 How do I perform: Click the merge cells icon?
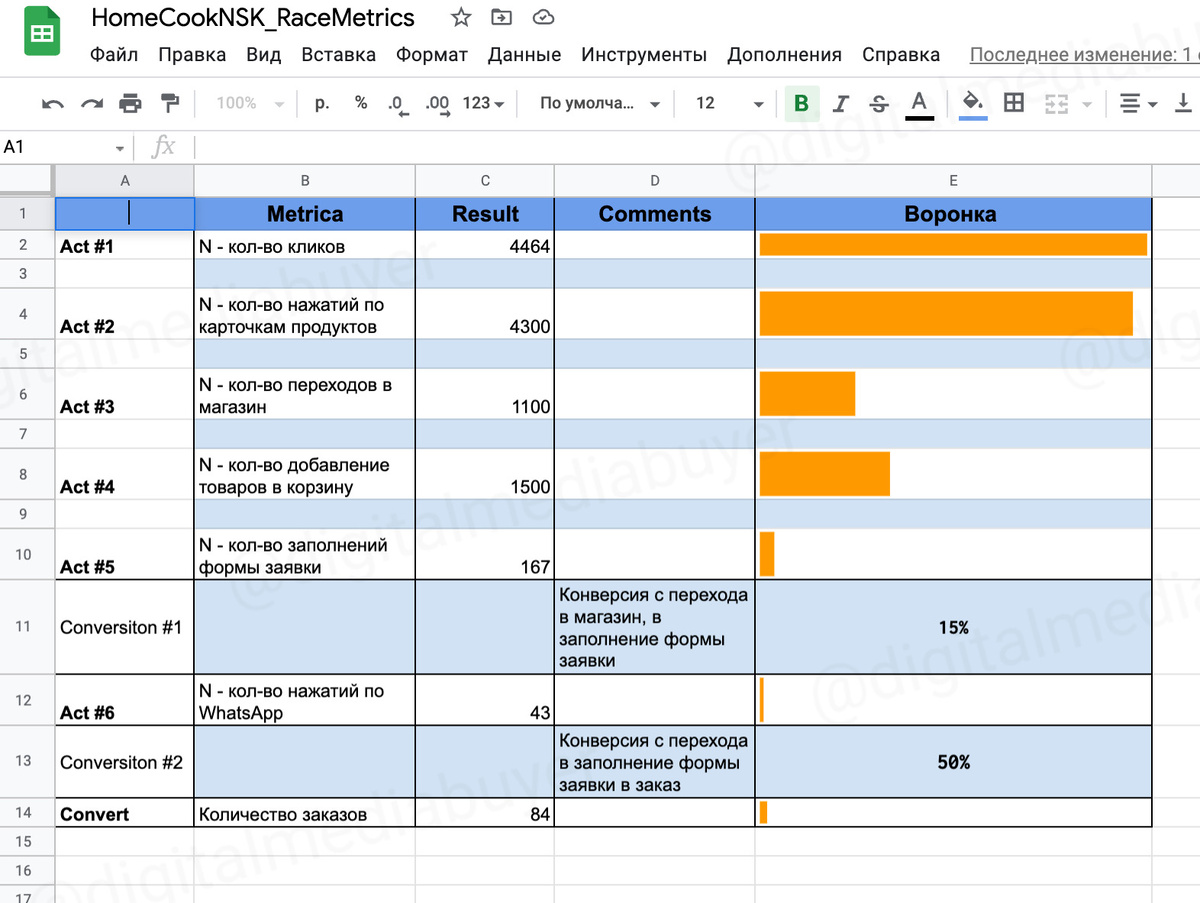tap(1057, 103)
